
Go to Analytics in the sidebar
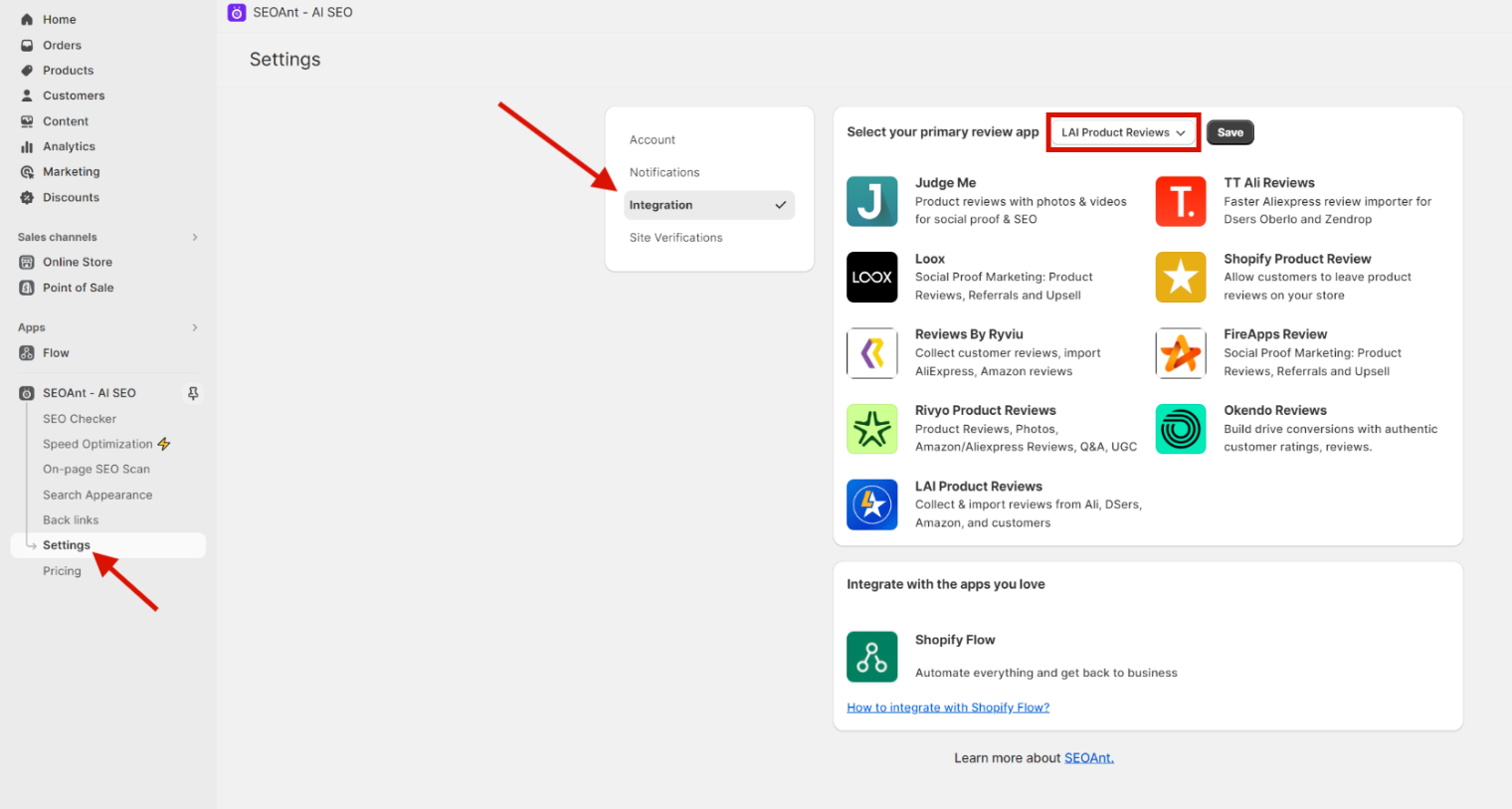point(69,146)
